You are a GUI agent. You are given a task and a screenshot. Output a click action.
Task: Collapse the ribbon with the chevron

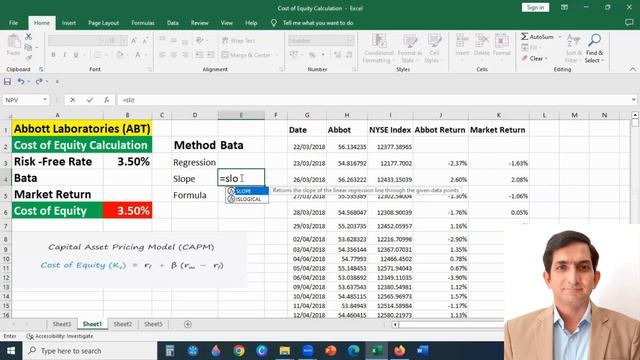click(632, 69)
